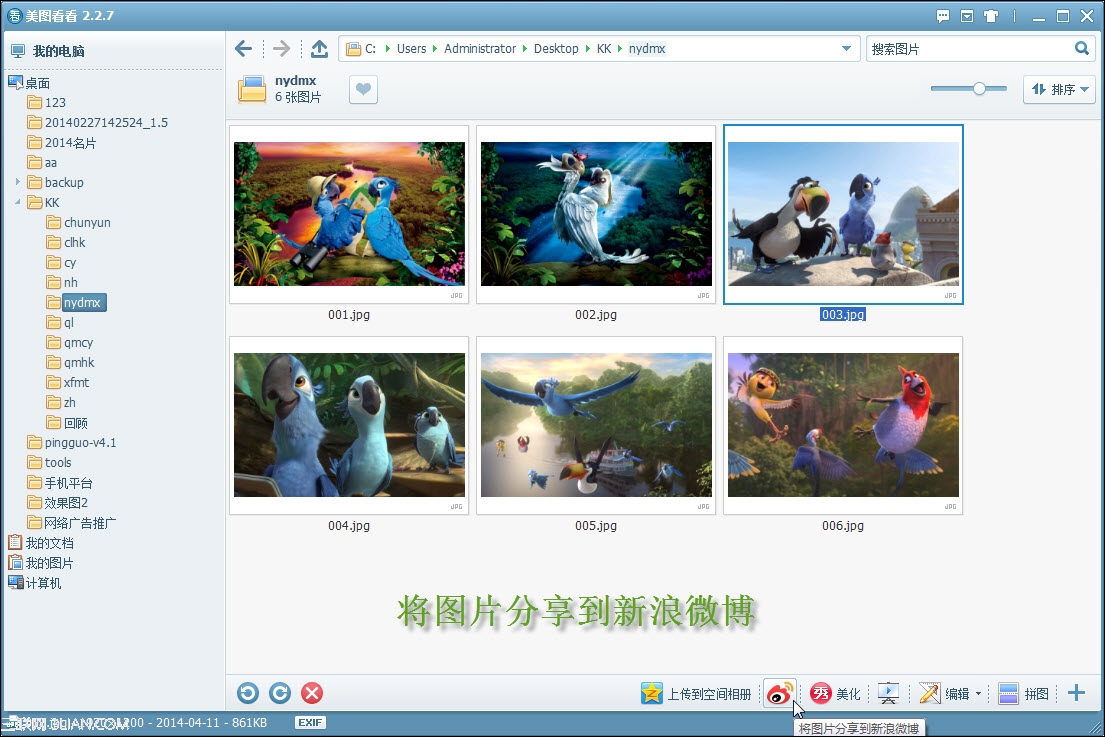Open clhk folder
Viewport: 1105px width, 737px height.
coord(66,242)
